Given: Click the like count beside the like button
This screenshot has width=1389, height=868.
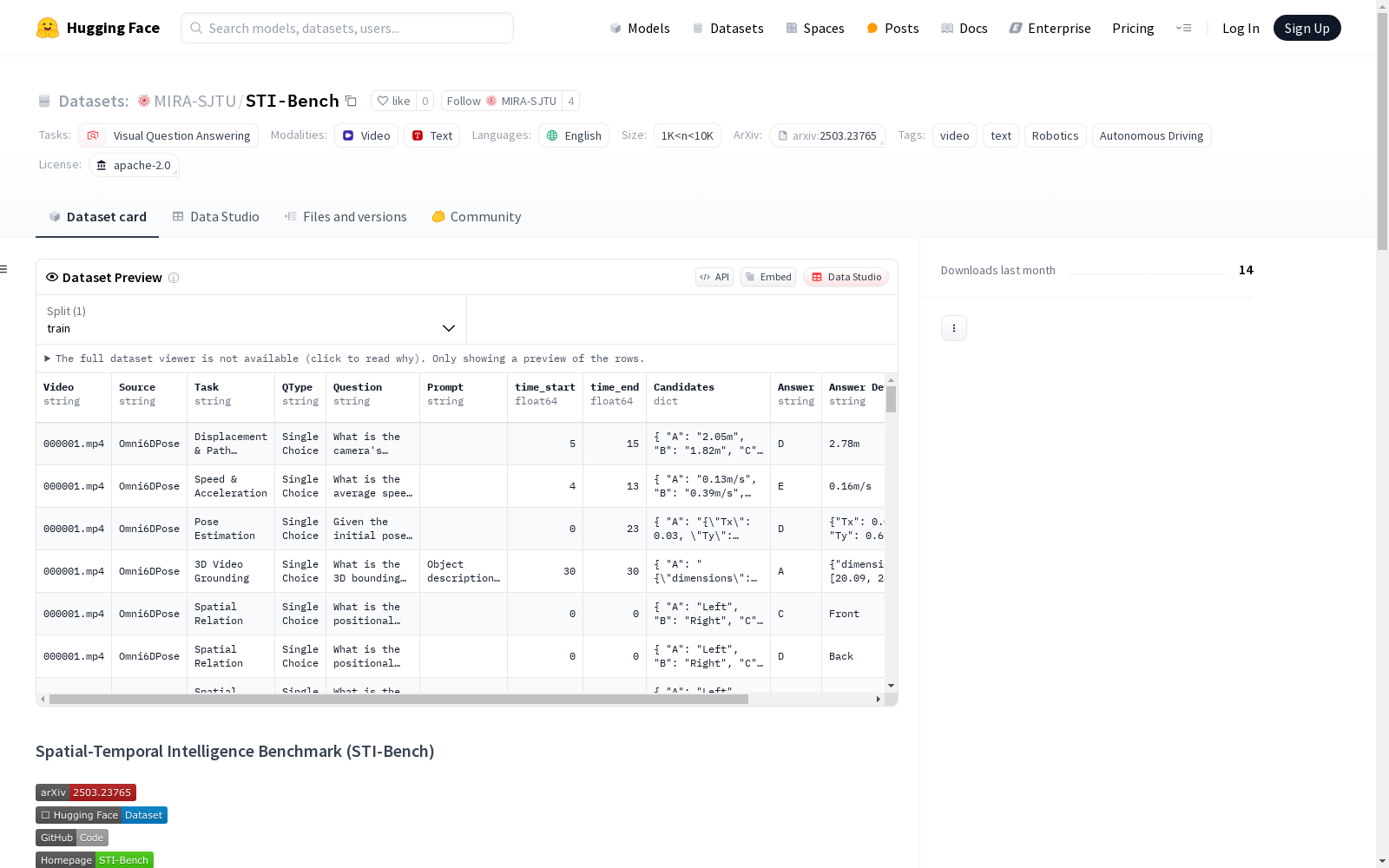Looking at the screenshot, I should click(x=425, y=101).
